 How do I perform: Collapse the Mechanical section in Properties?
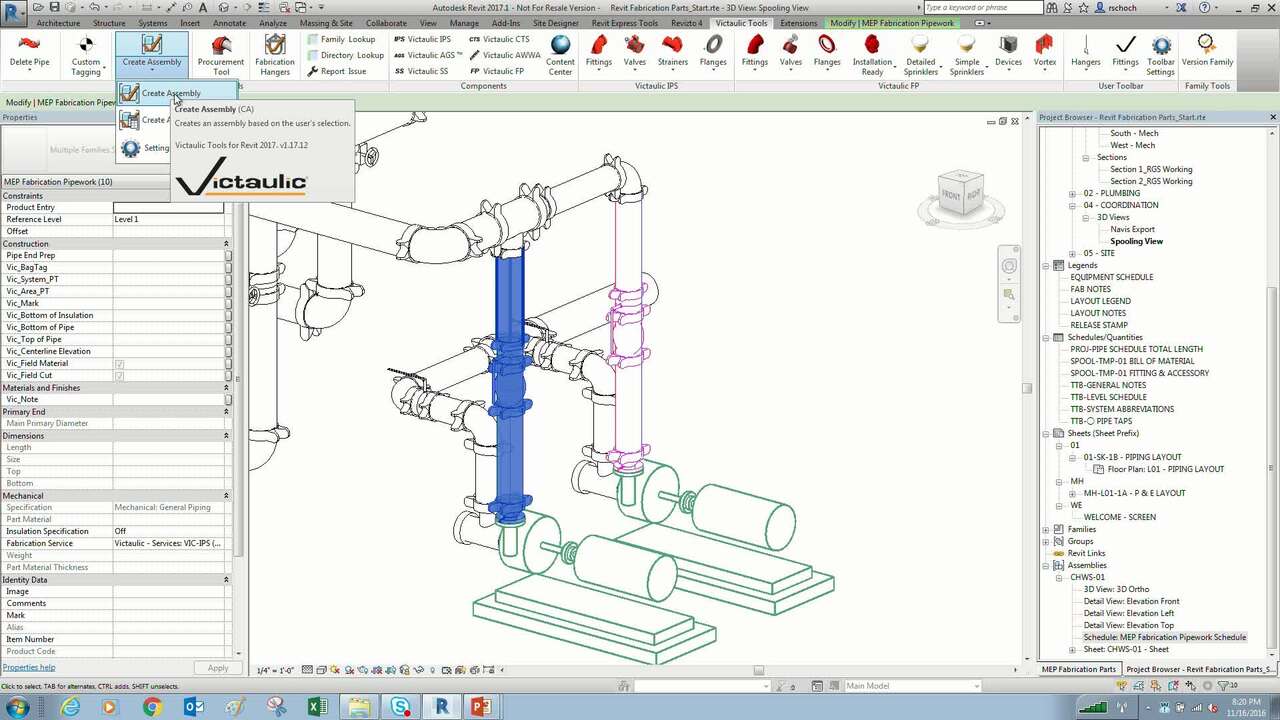coord(226,495)
